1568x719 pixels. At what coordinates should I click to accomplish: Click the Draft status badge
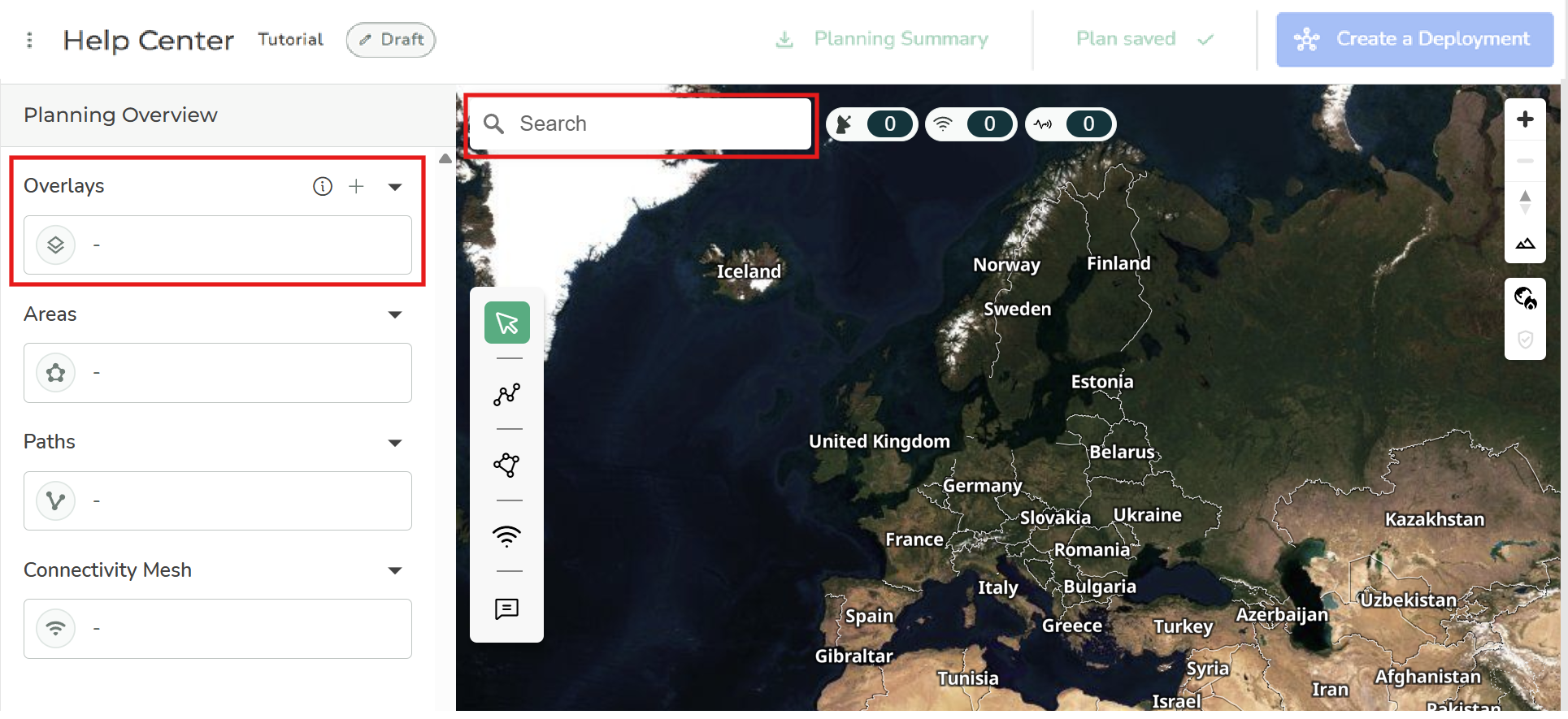(391, 40)
